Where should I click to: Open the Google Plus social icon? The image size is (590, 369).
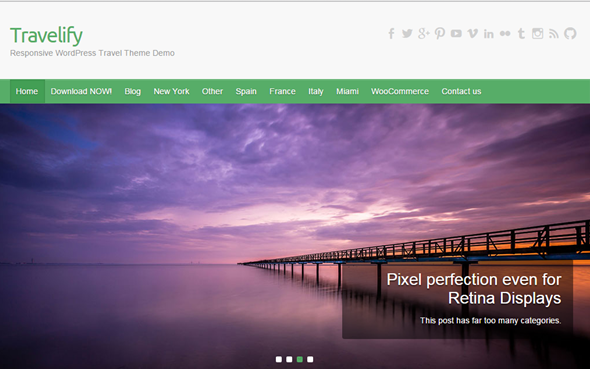tap(423, 34)
